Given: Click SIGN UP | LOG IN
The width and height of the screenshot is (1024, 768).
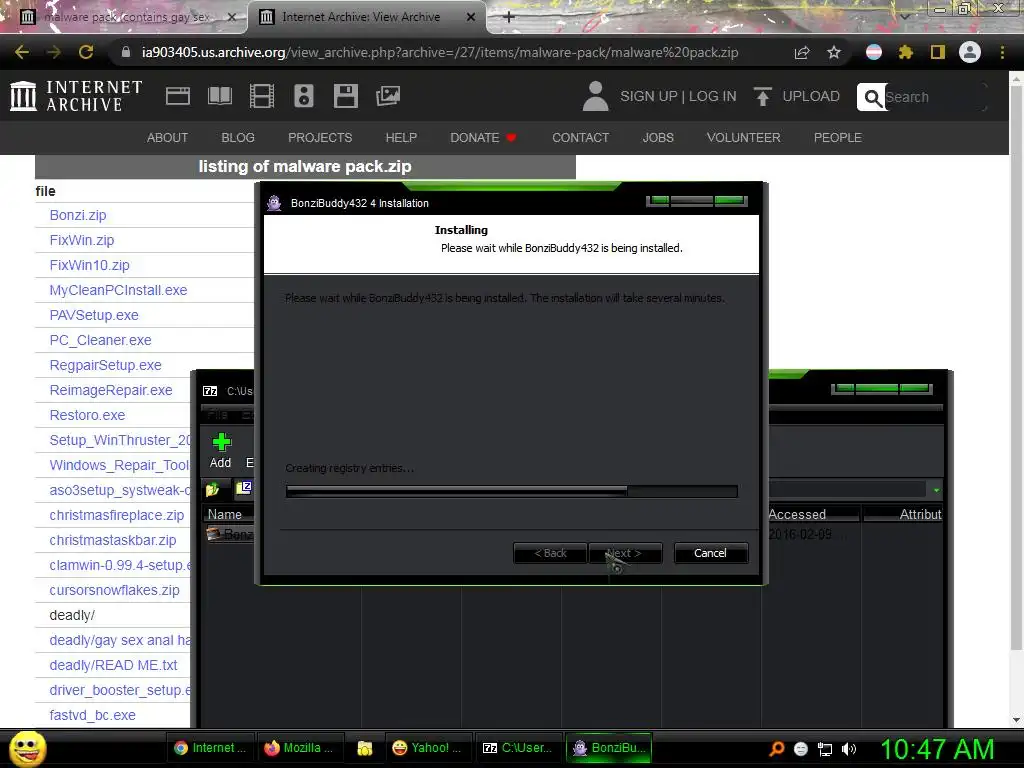Looking at the screenshot, I should (x=678, y=96).
